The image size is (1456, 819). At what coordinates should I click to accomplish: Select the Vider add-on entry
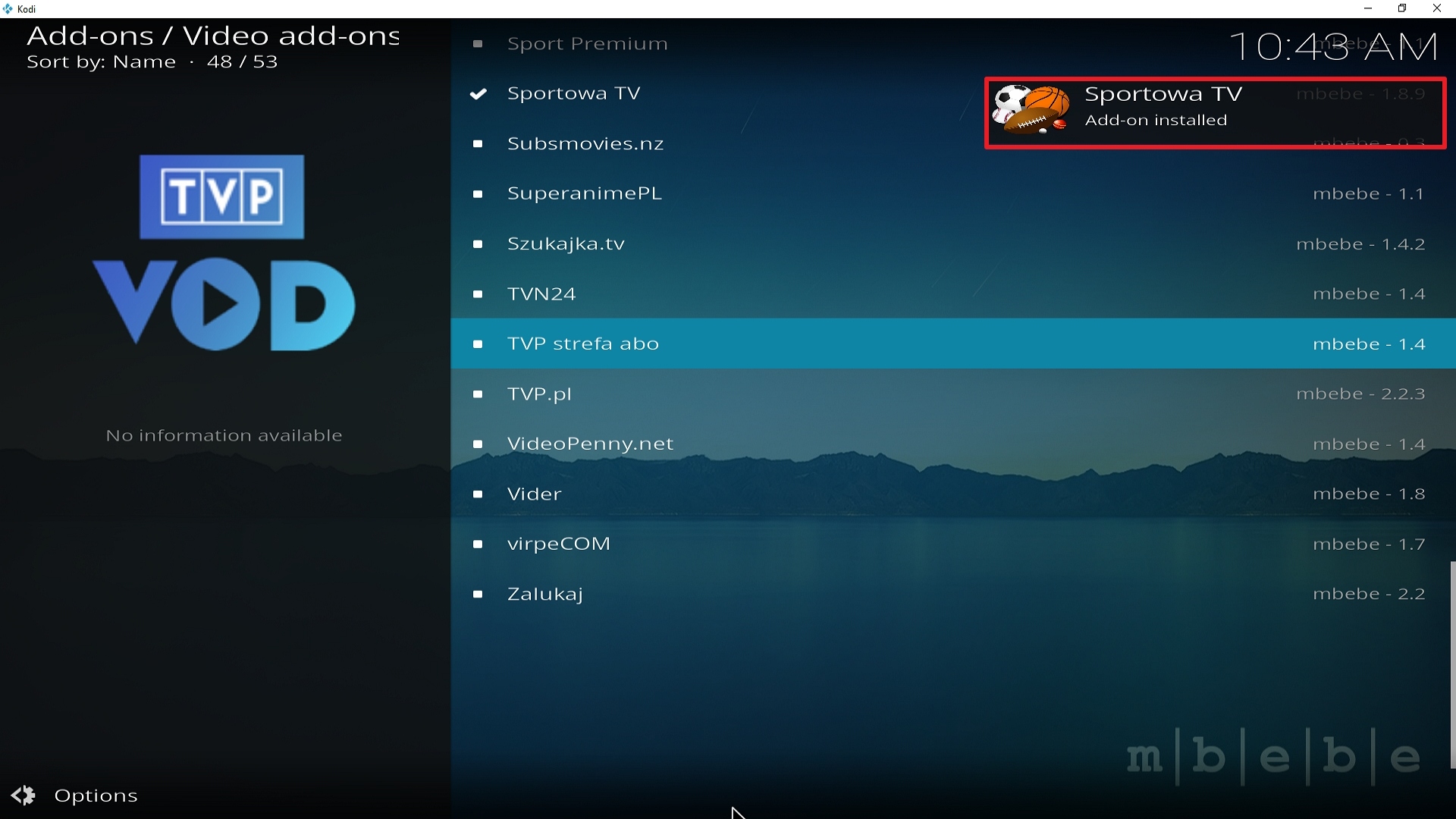pyautogui.click(x=953, y=494)
